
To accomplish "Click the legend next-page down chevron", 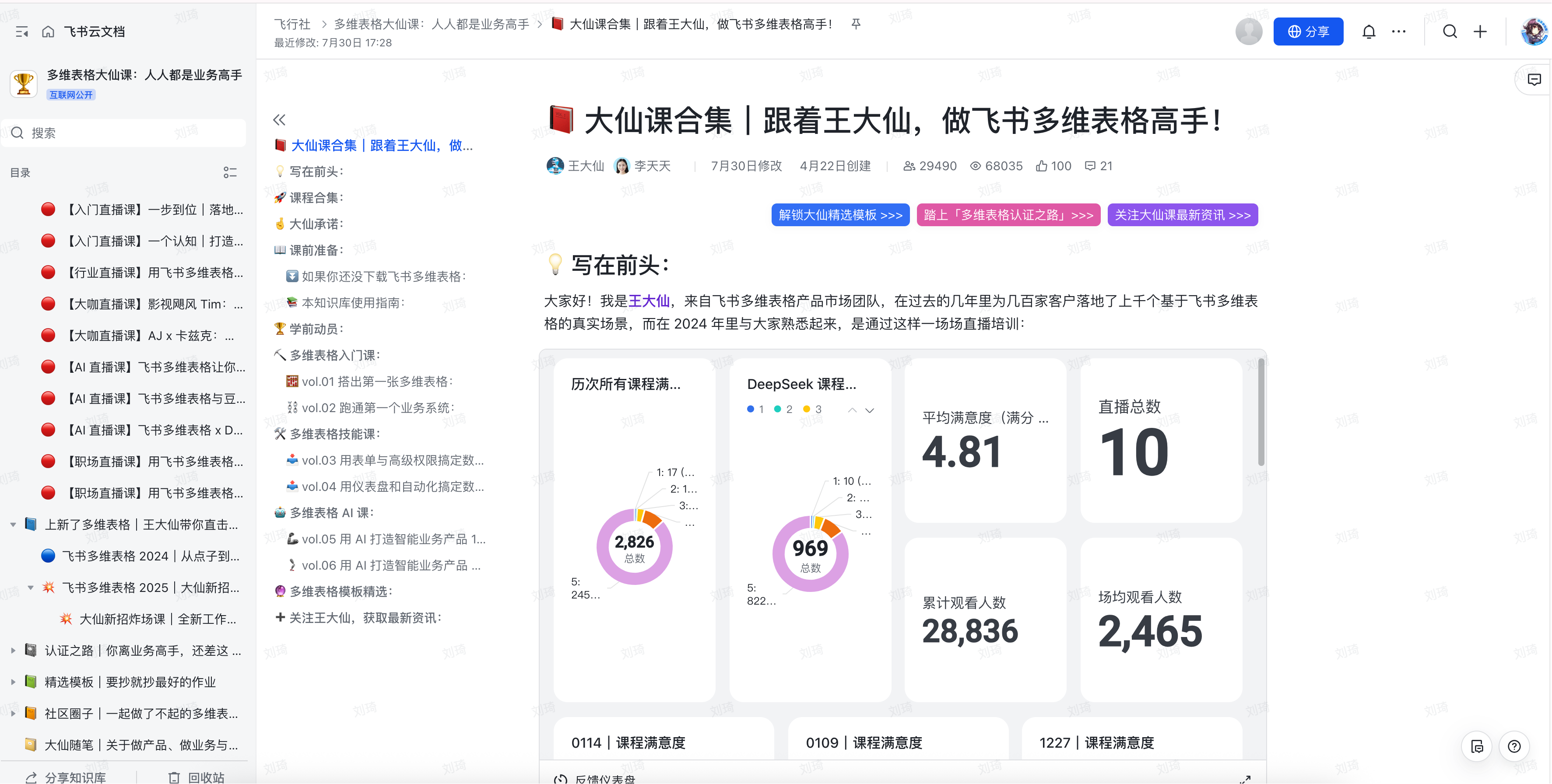I will (x=869, y=410).
